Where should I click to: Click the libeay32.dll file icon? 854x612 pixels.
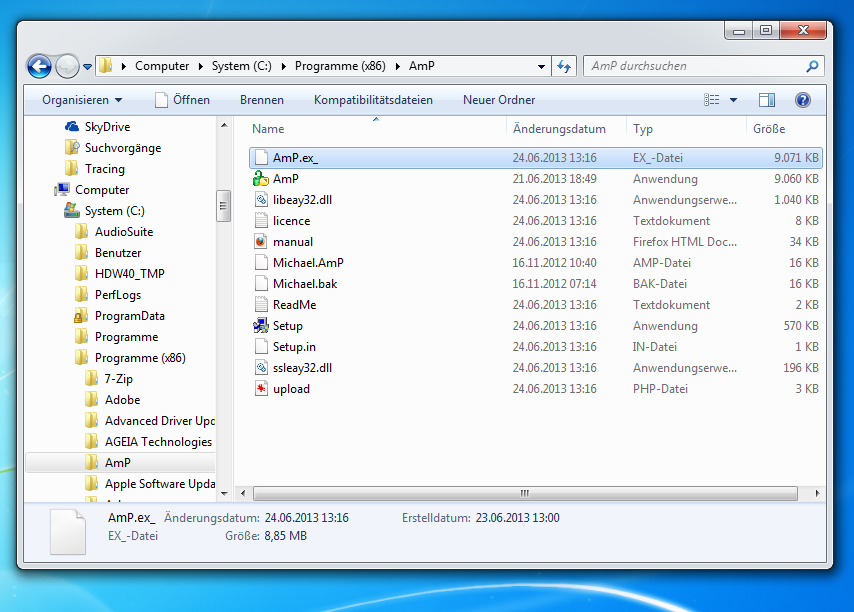(261, 200)
